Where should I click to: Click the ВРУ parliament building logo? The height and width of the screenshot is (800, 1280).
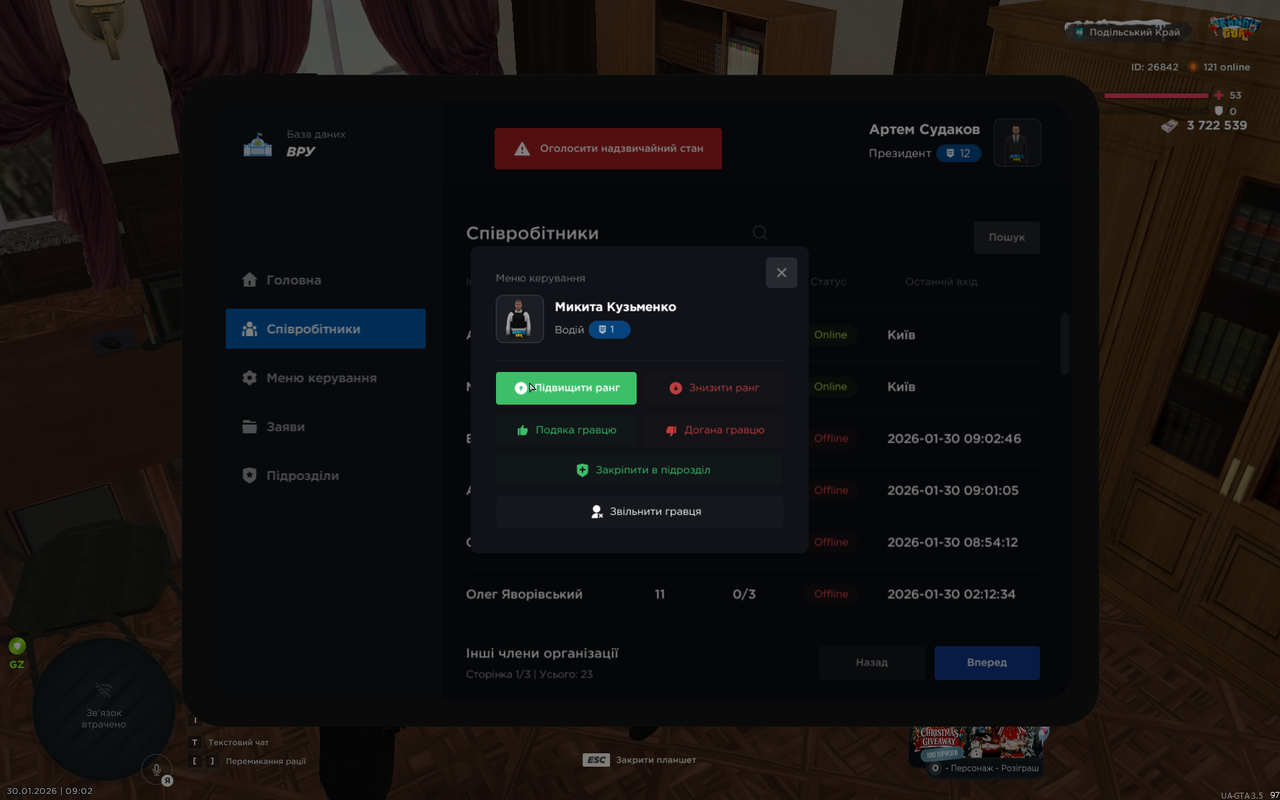pos(258,144)
